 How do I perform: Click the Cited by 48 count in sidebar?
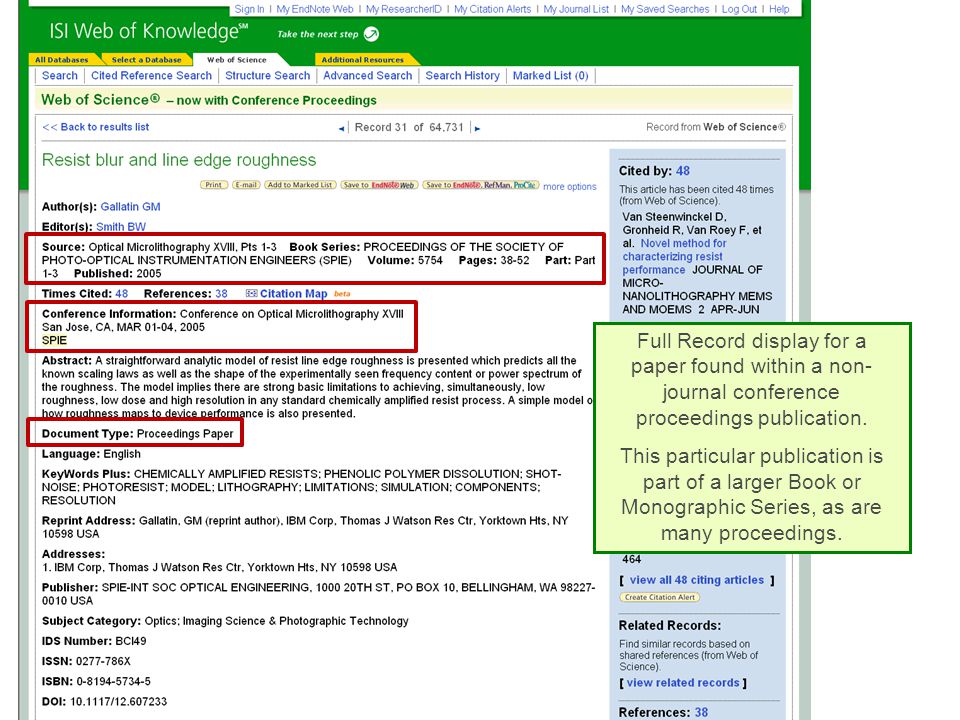pos(683,171)
